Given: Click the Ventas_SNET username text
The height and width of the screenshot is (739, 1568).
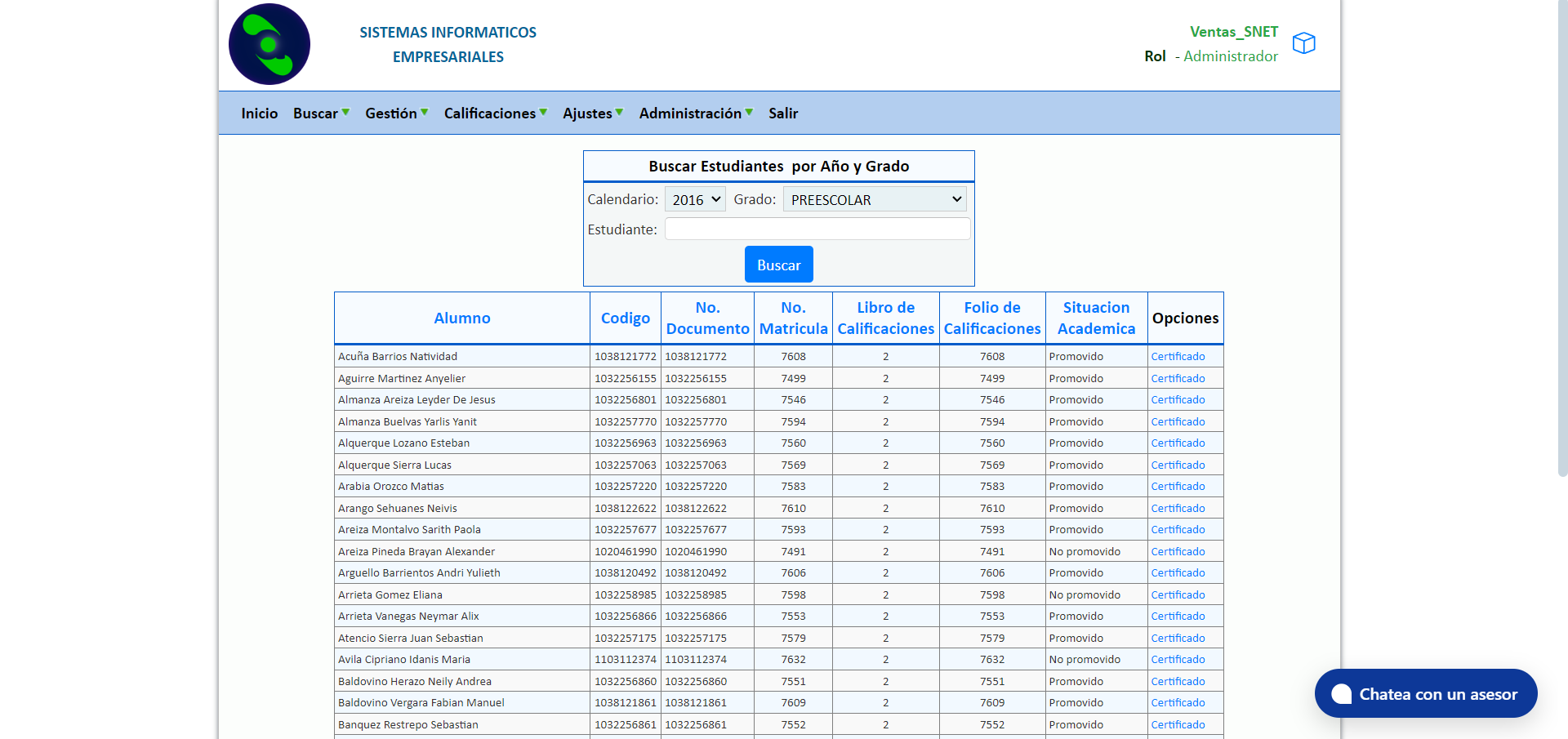Looking at the screenshot, I should pos(1234,32).
